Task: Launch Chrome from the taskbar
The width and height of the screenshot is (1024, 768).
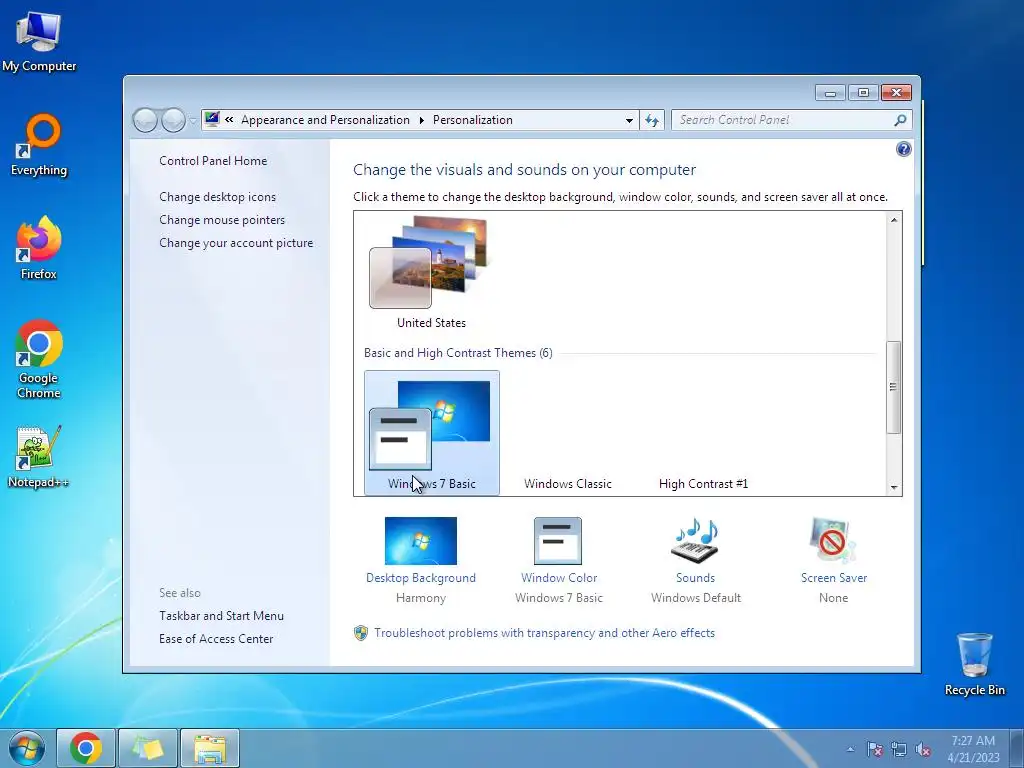Action: click(x=86, y=748)
